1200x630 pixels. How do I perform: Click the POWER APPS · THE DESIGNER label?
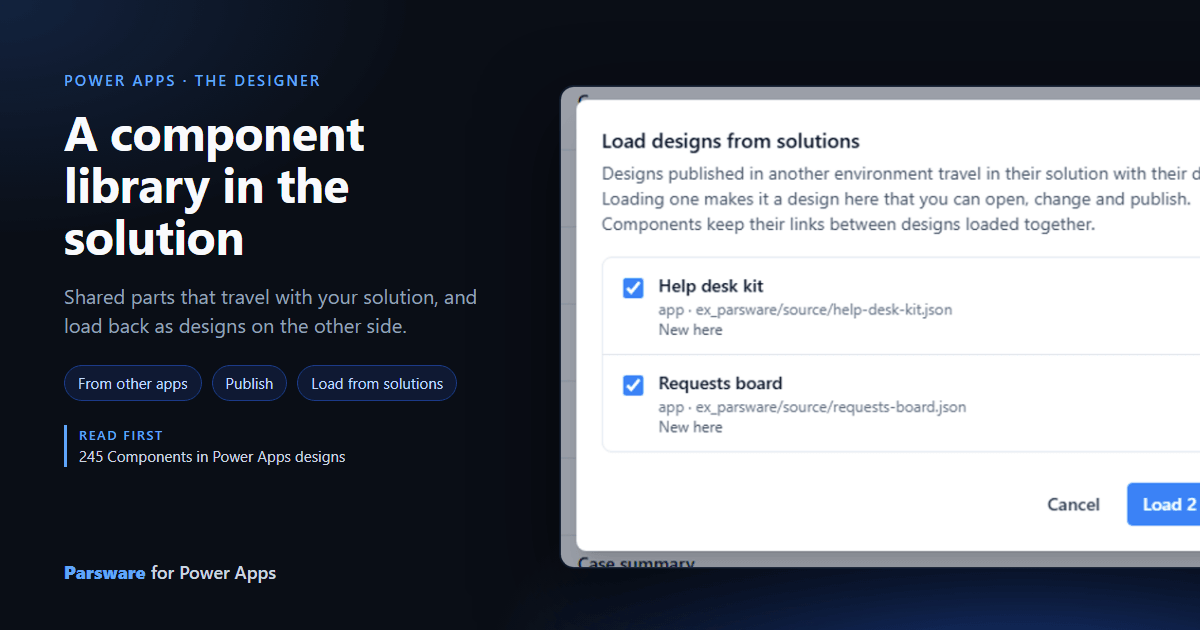(192, 81)
